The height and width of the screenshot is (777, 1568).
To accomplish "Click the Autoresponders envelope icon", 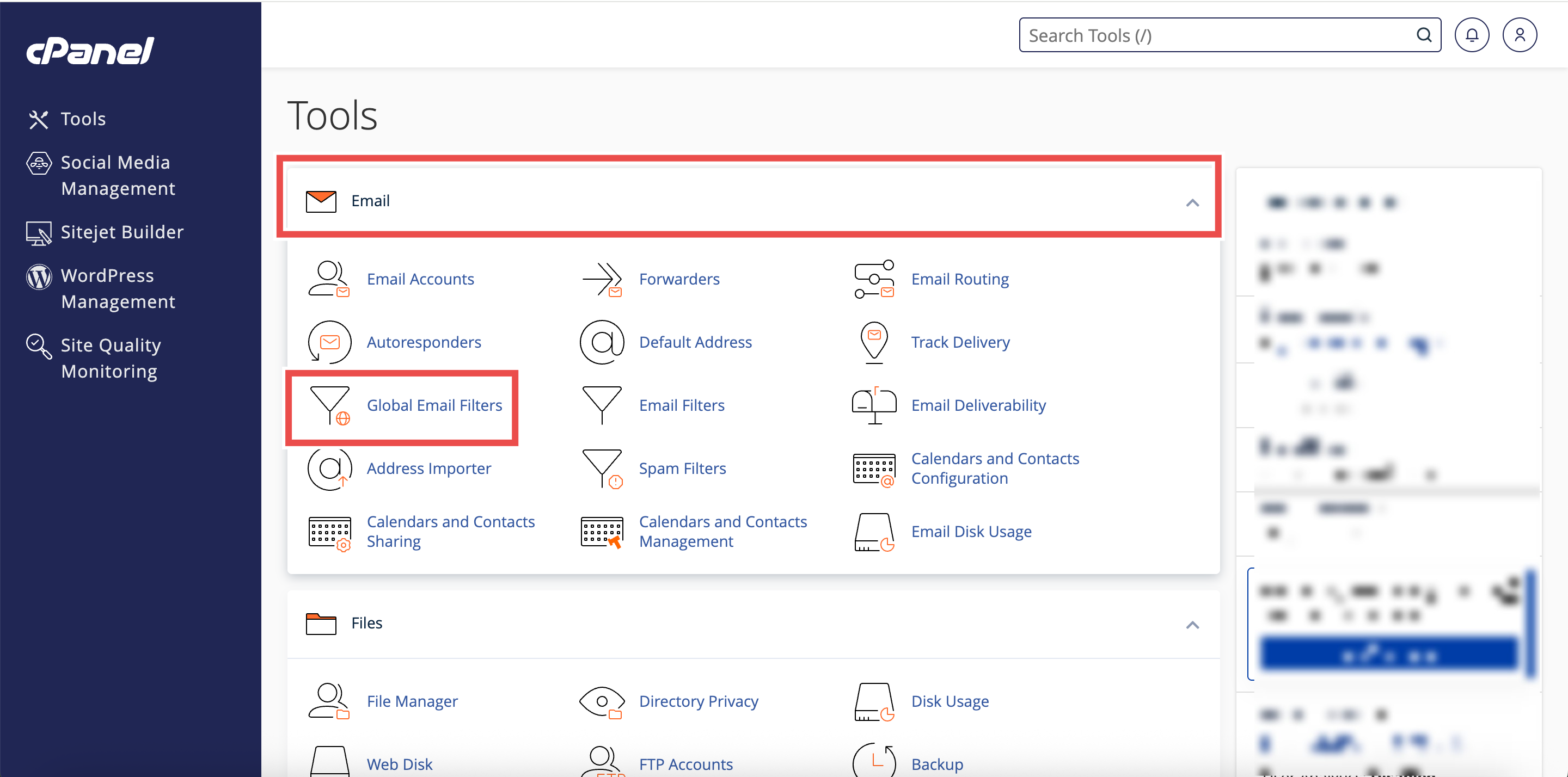I will 329,342.
